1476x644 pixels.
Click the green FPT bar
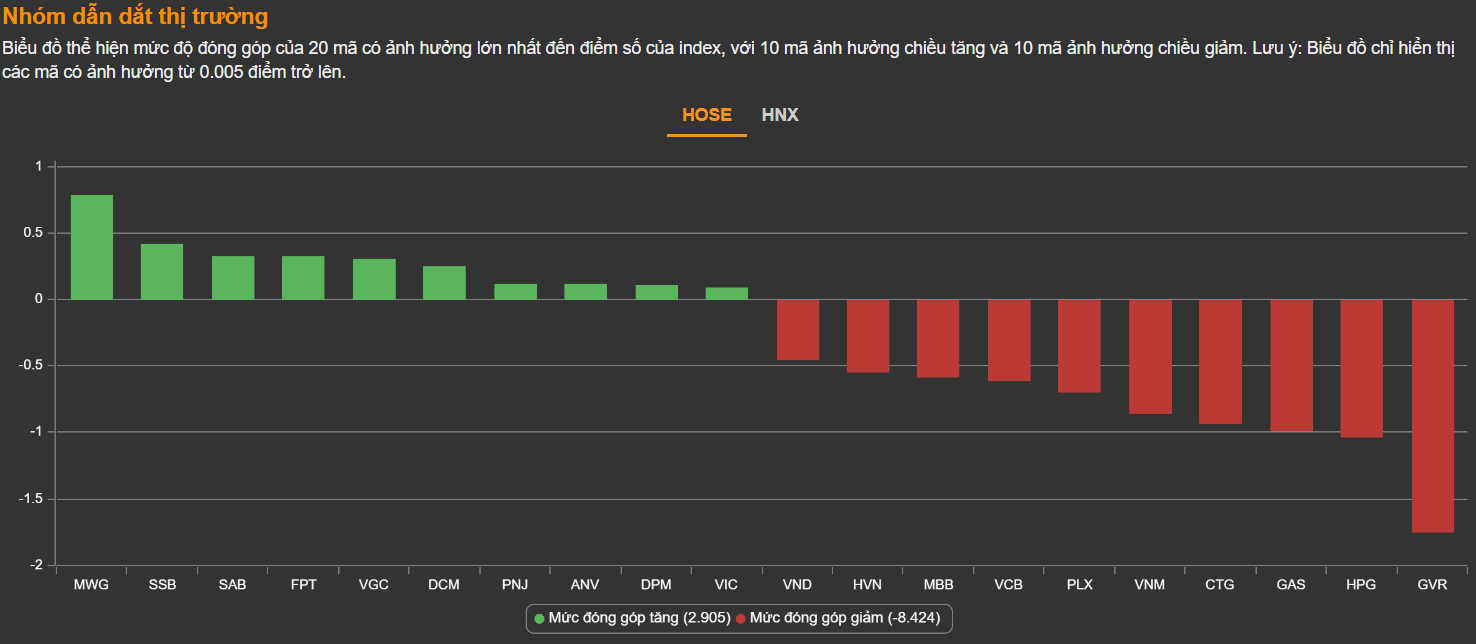(x=303, y=277)
